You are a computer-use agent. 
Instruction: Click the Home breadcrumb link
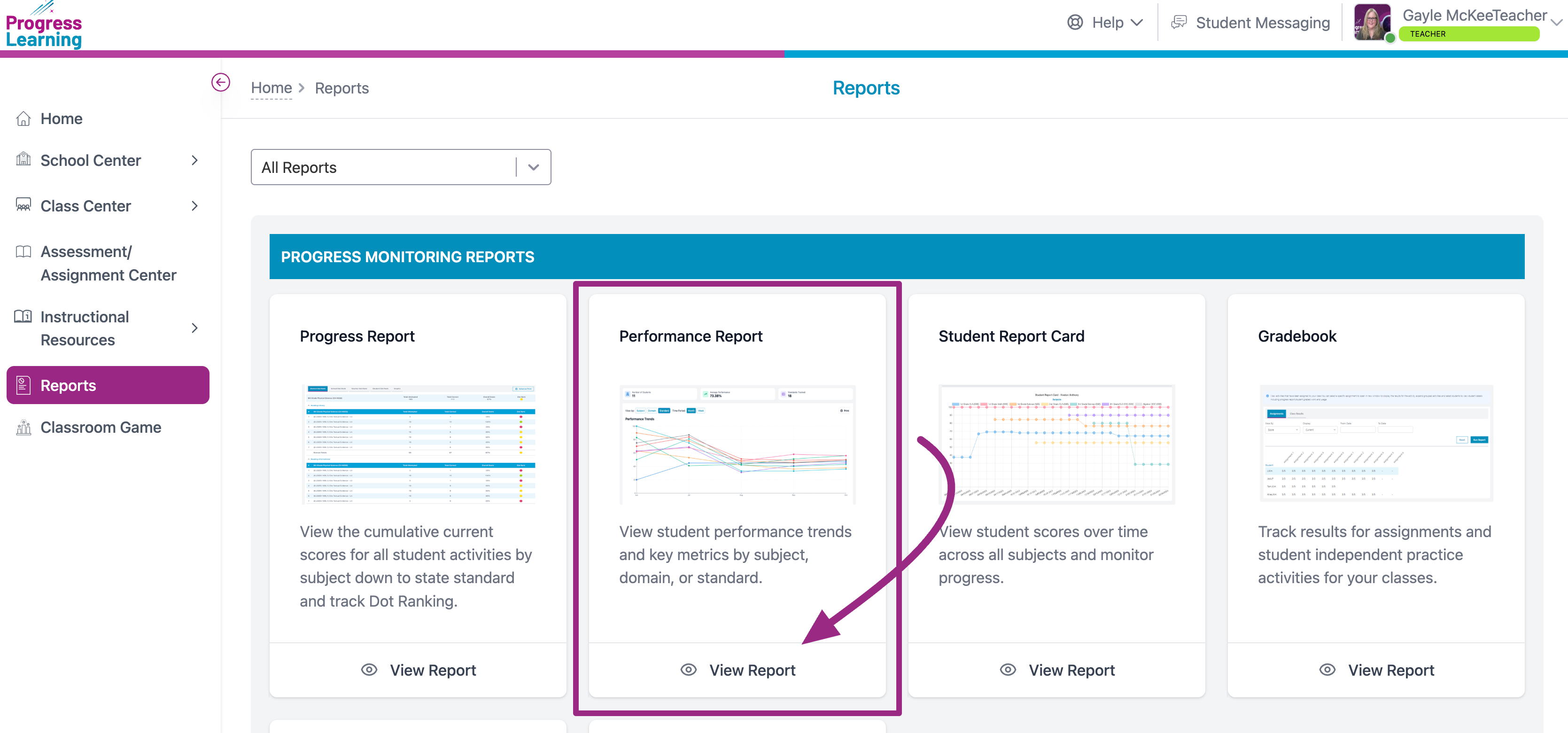(271, 88)
